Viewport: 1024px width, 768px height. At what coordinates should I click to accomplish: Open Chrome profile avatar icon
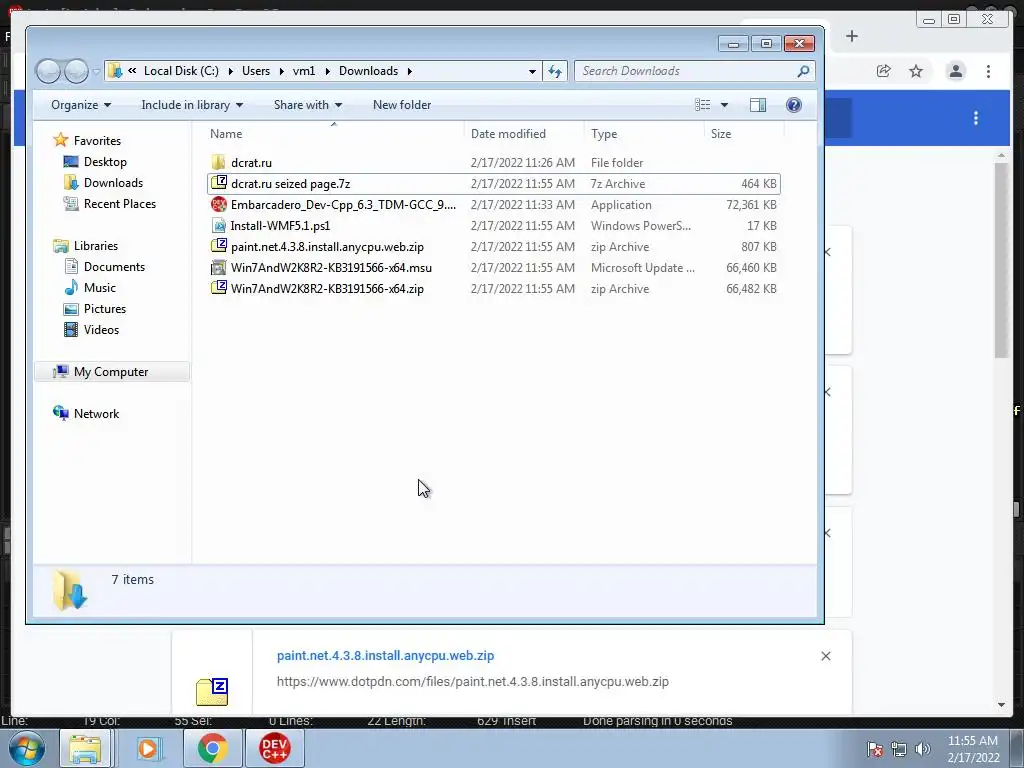click(955, 71)
